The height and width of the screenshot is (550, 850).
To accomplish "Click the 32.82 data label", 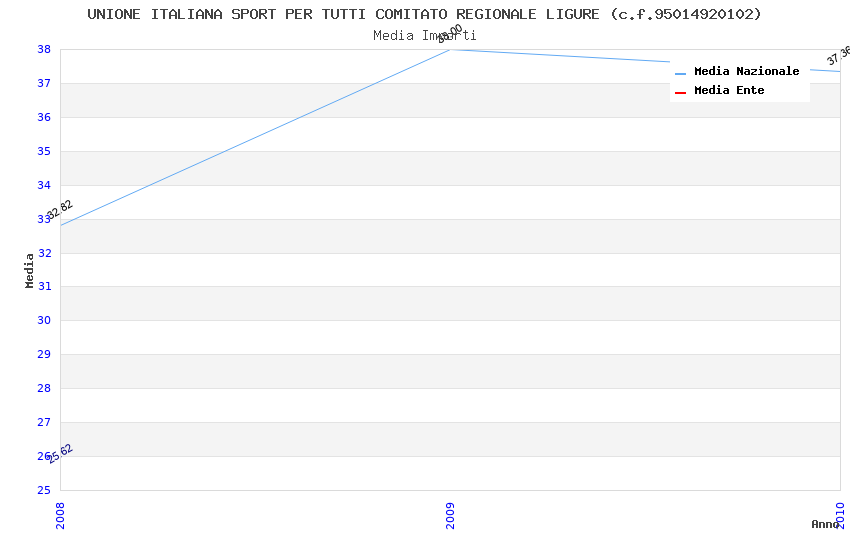I will [x=60, y=210].
